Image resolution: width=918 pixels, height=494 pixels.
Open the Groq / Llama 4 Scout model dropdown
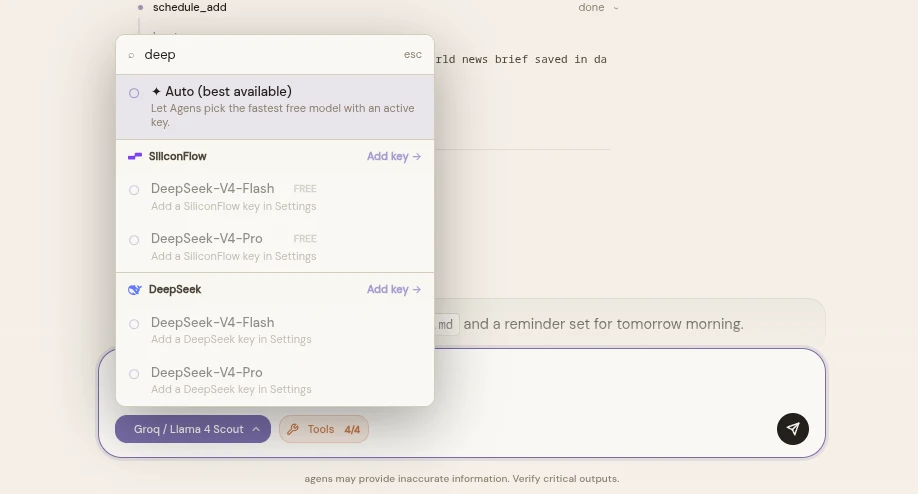193,429
